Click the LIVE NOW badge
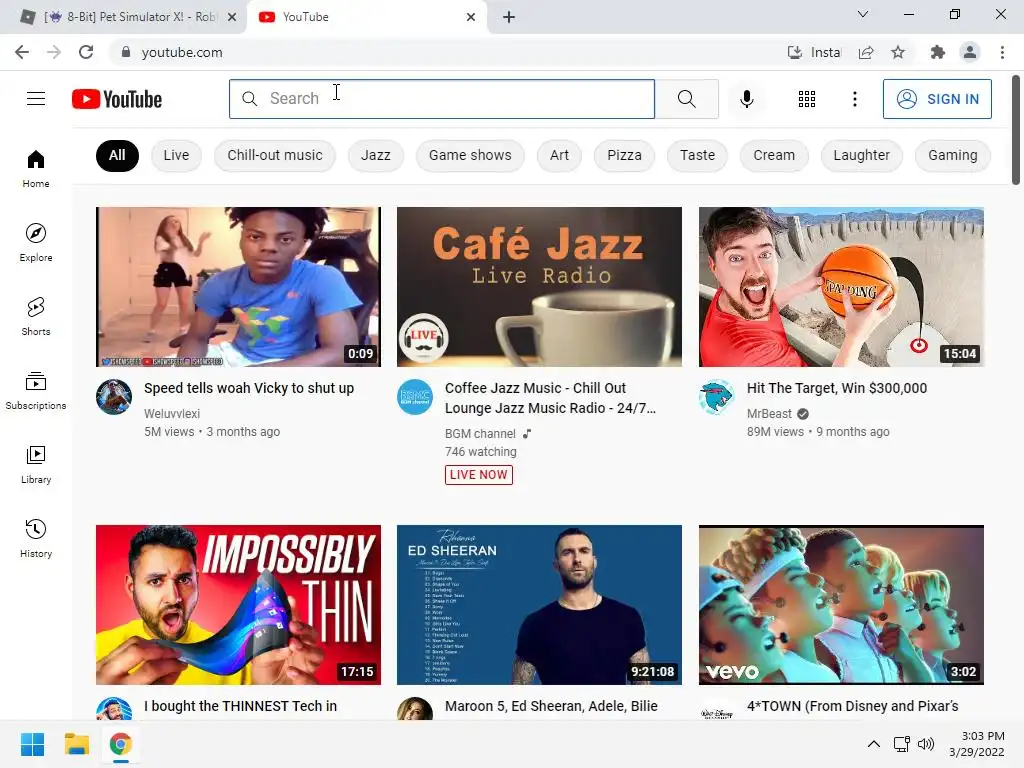Screen dimensions: 1024x768 479,475
